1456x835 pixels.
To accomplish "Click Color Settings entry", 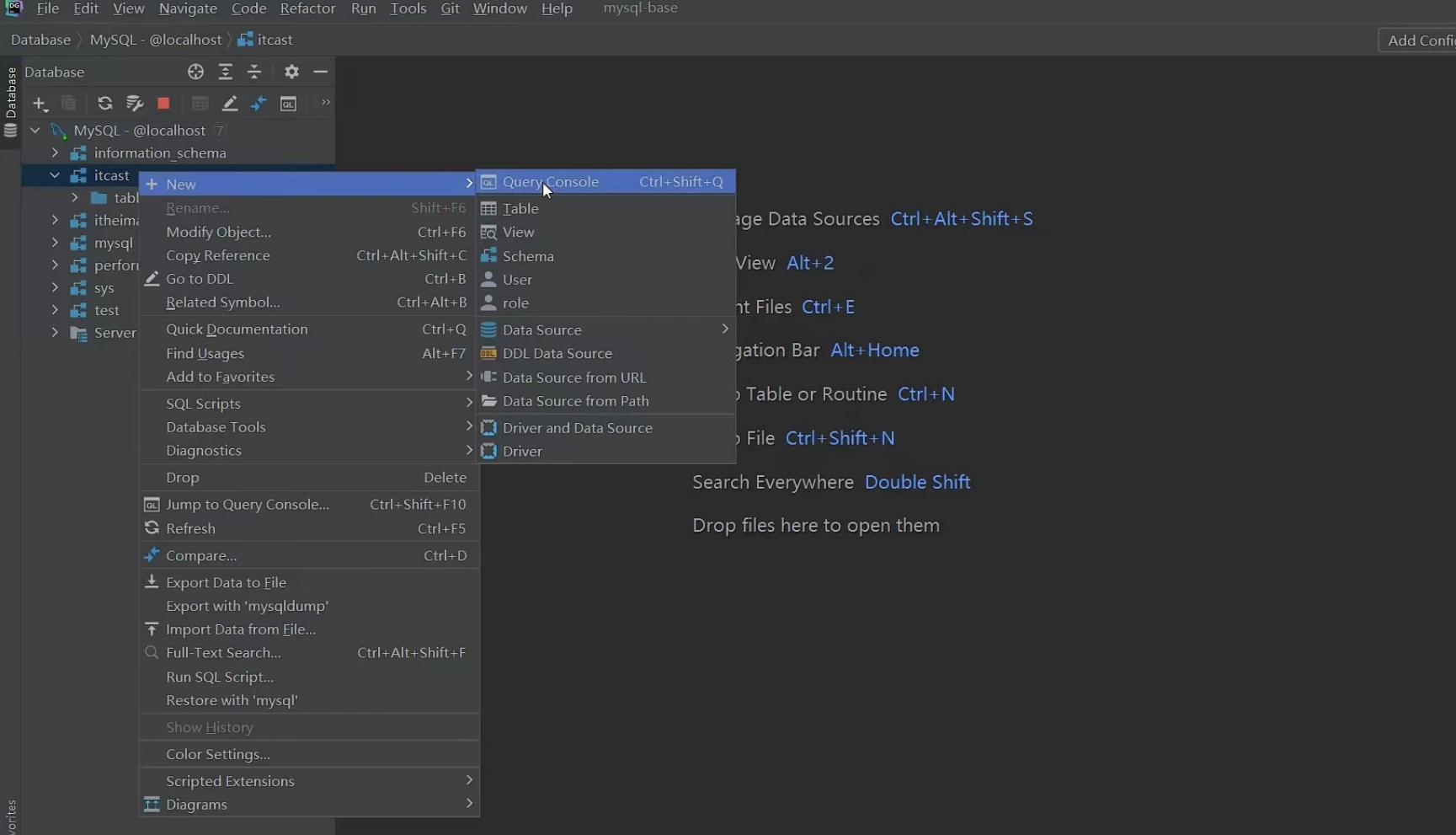I will coord(309,755).
